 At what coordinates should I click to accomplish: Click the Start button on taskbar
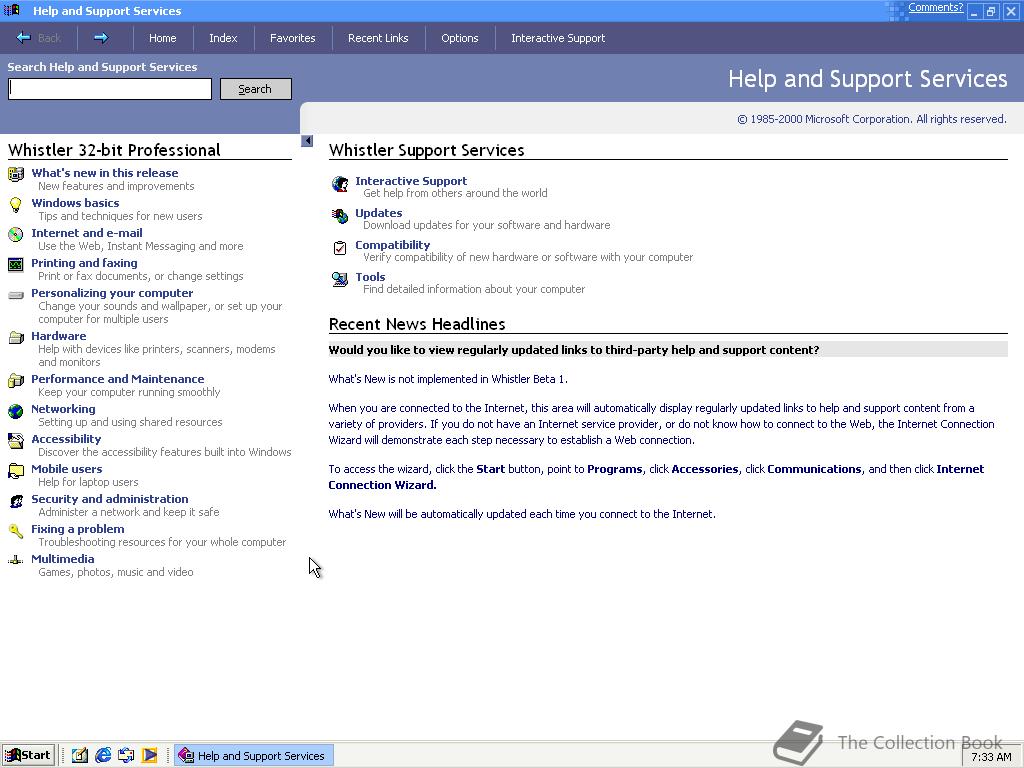coord(27,756)
